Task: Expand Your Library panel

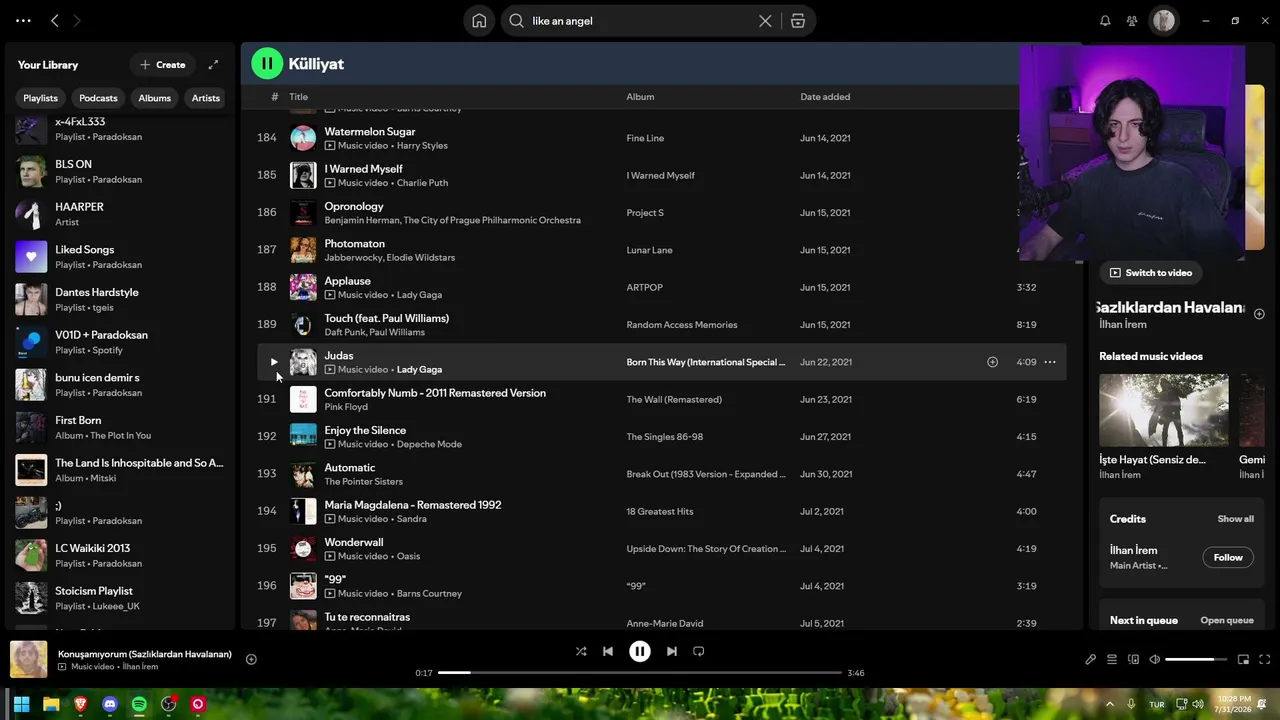Action: [x=213, y=65]
